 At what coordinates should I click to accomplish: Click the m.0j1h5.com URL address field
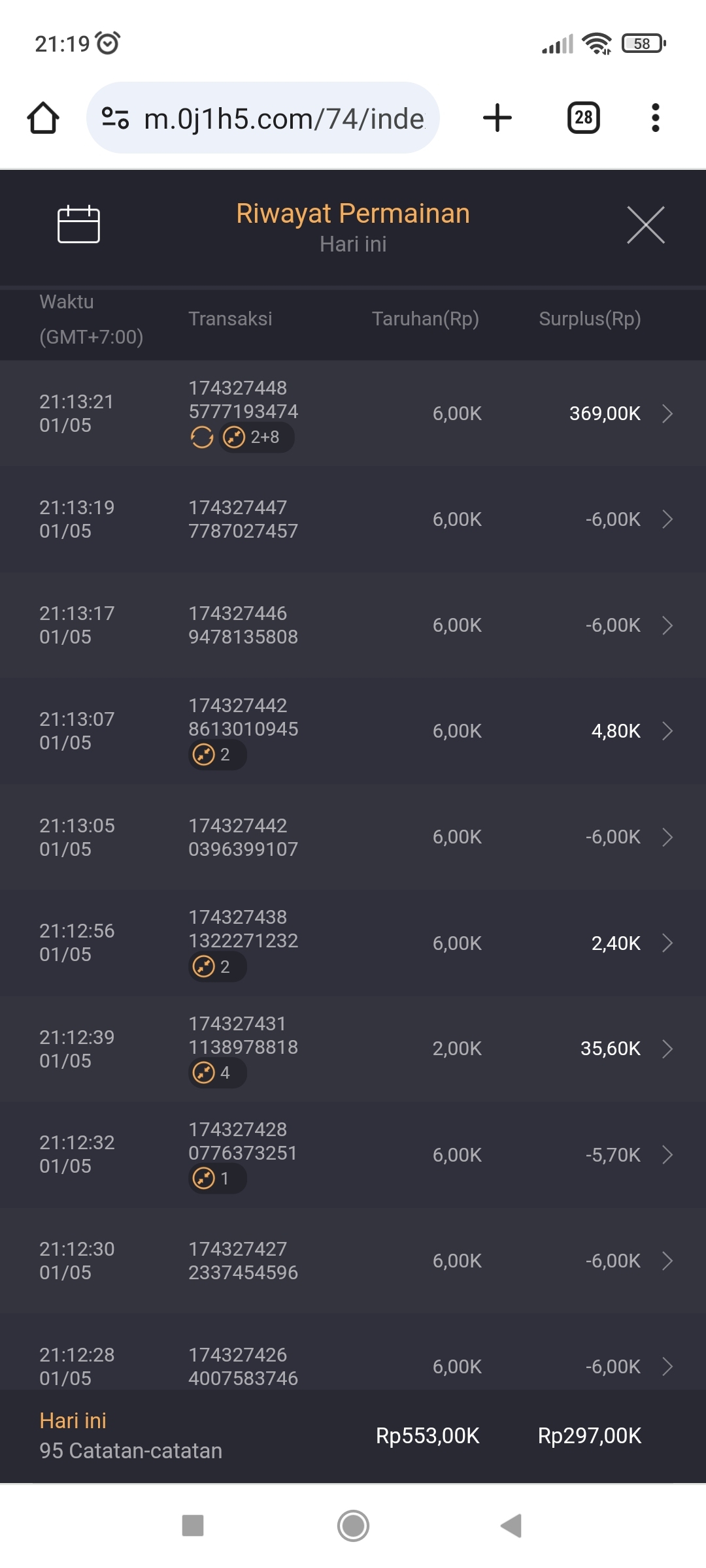(284, 119)
